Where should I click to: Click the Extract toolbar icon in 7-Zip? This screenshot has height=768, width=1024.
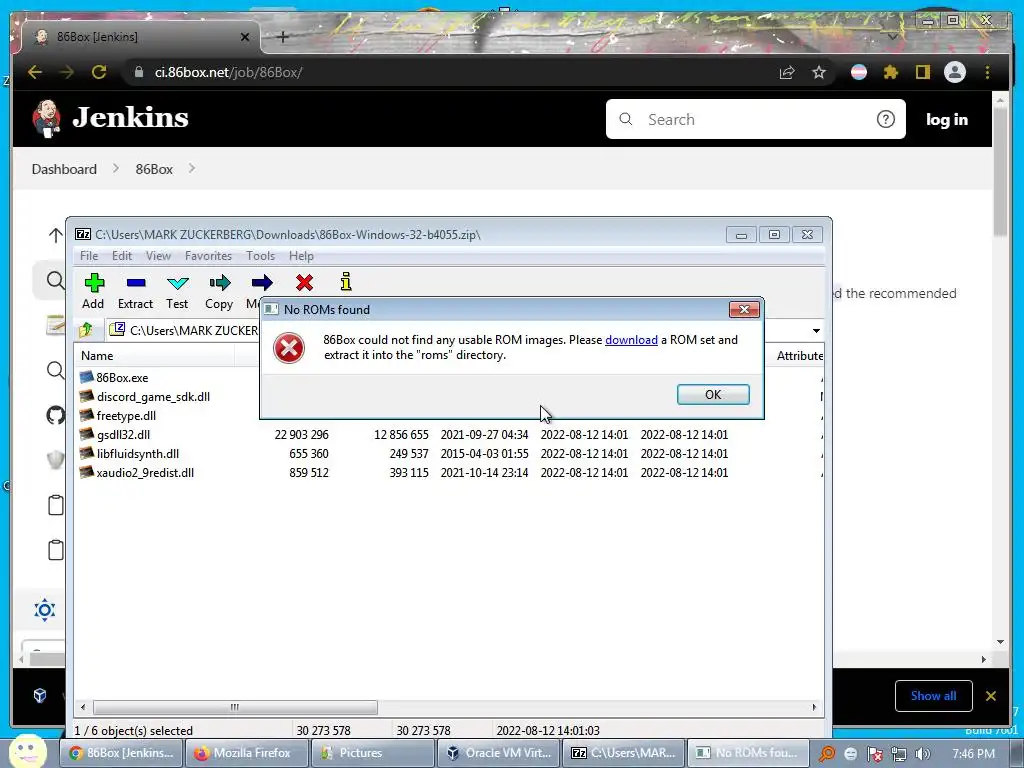pyautogui.click(x=135, y=291)
